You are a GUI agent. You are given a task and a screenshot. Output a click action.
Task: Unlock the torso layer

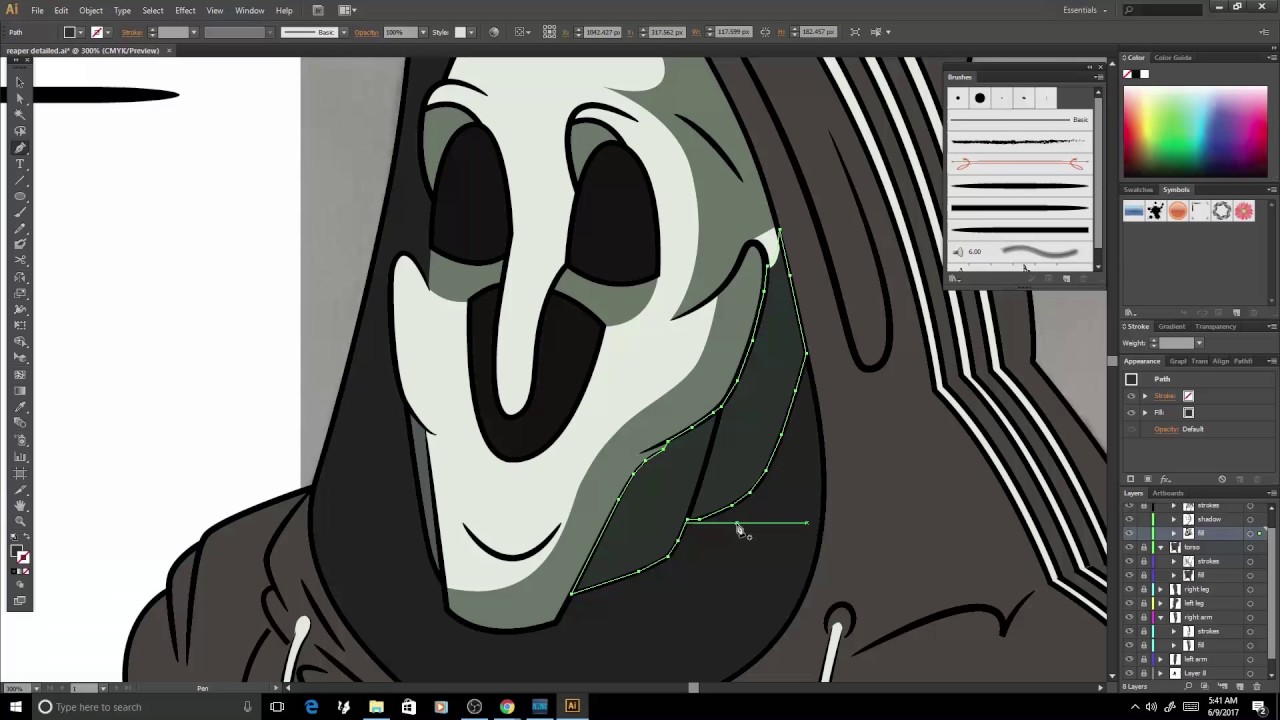coord(1144,547)
